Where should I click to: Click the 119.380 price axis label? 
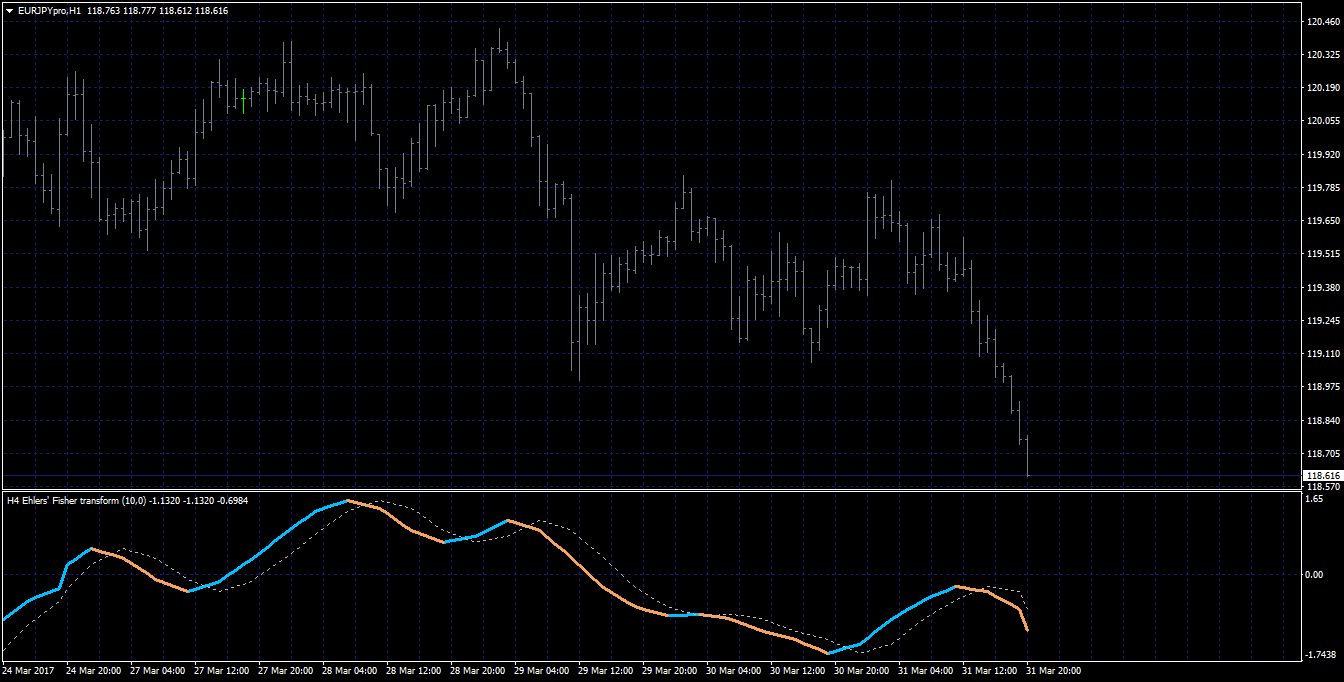coord(1323,288)
